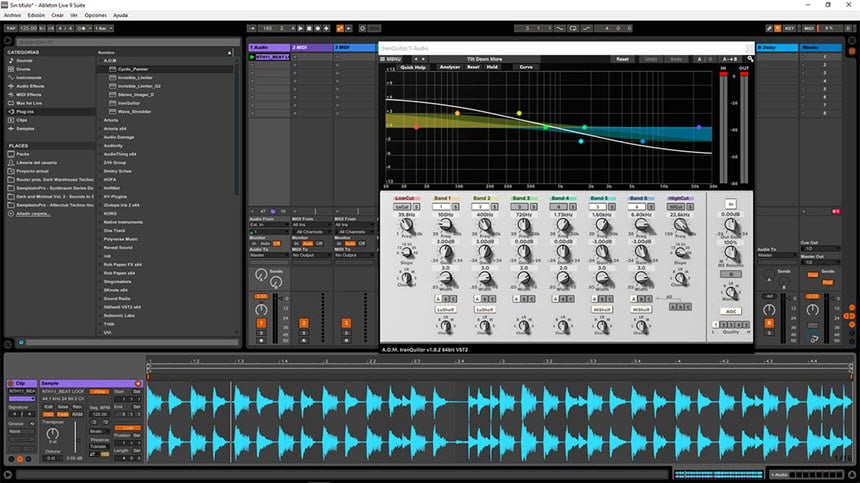Toggle track 2 activator button

click(303, 323)
